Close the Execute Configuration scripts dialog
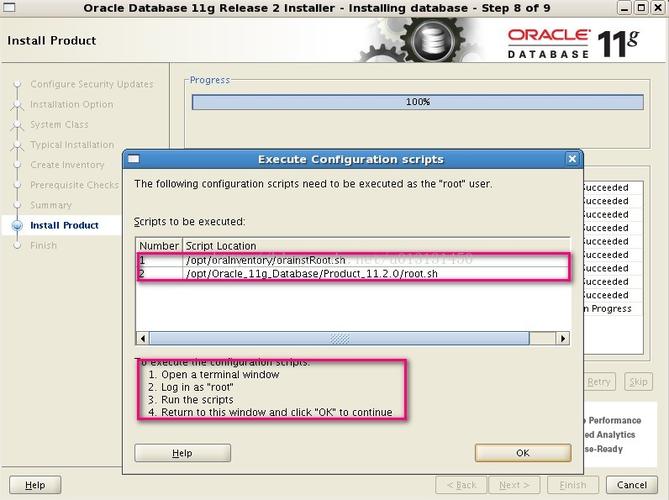This screenshot has width=669, height=500. click(x=572, y=159)
